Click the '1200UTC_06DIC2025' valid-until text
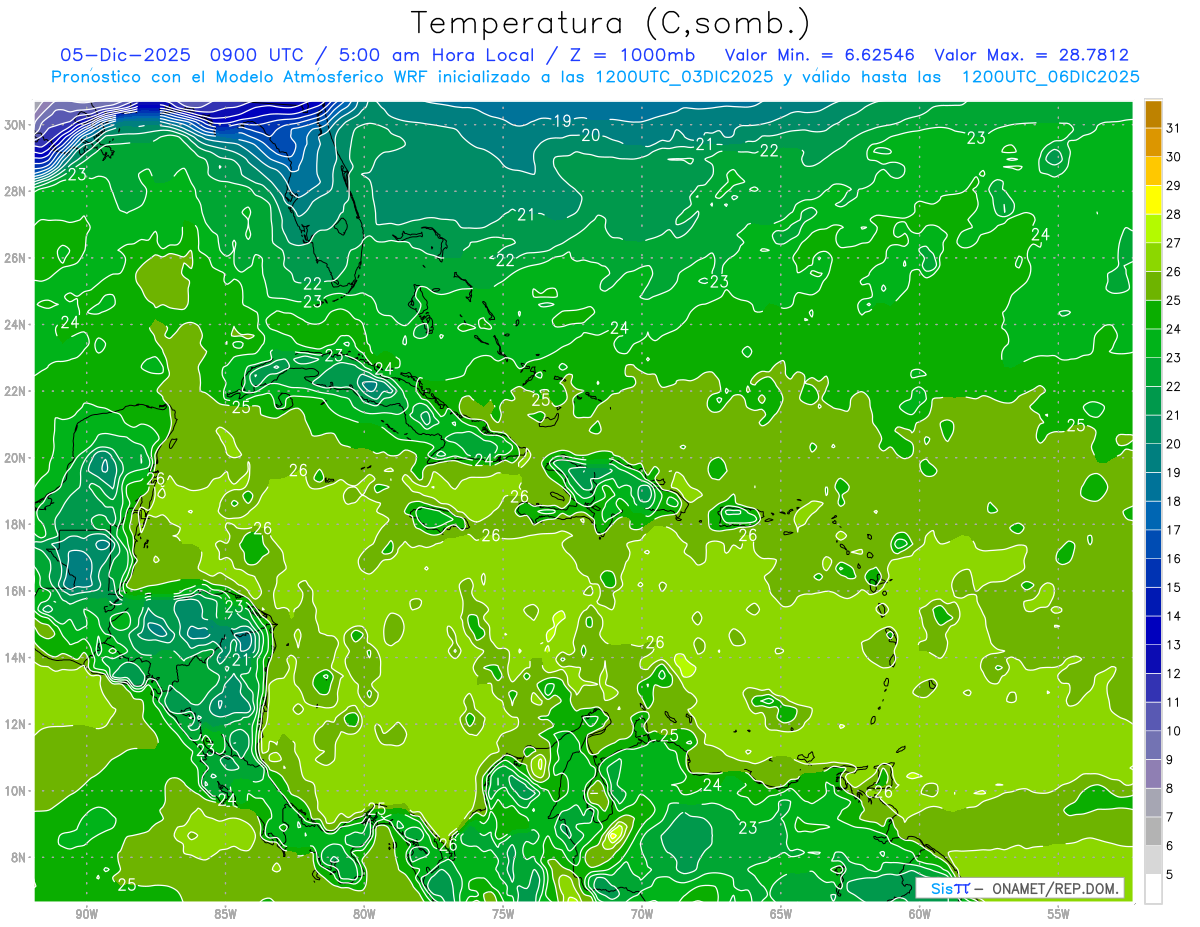This screenshot has height=927, width=1200. [1050, 77]
